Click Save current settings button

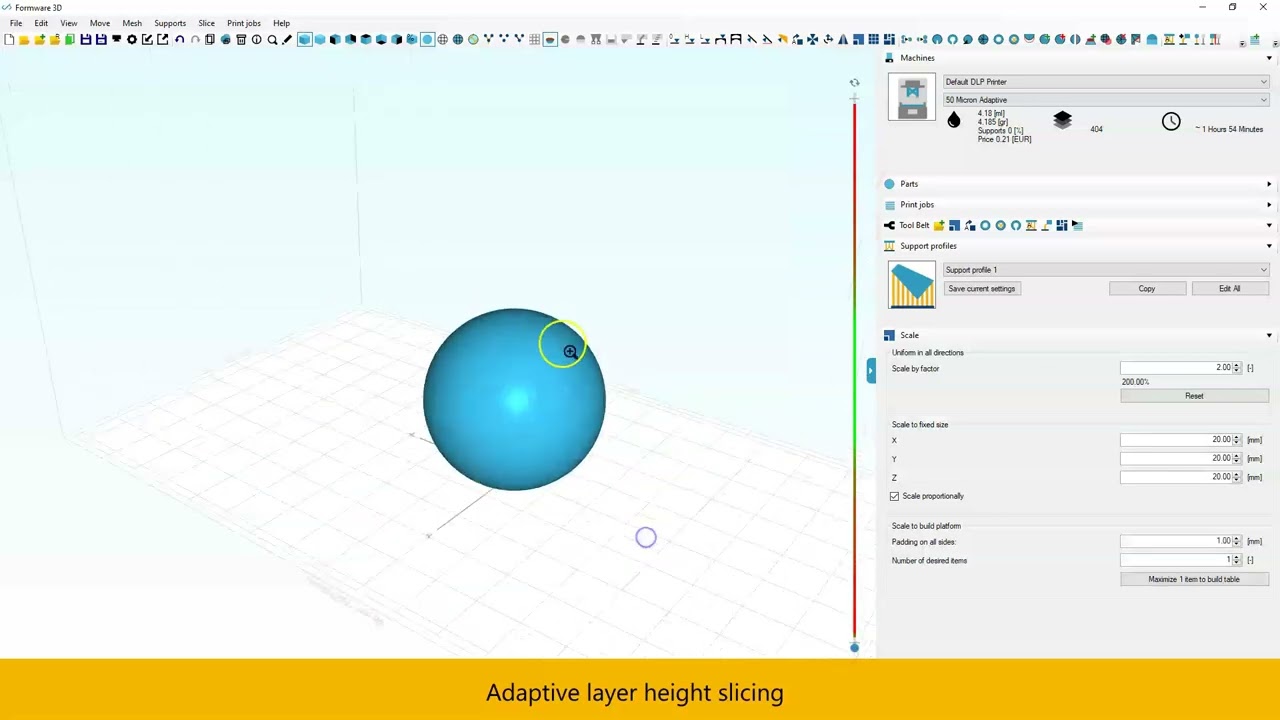tap(981, 289)
